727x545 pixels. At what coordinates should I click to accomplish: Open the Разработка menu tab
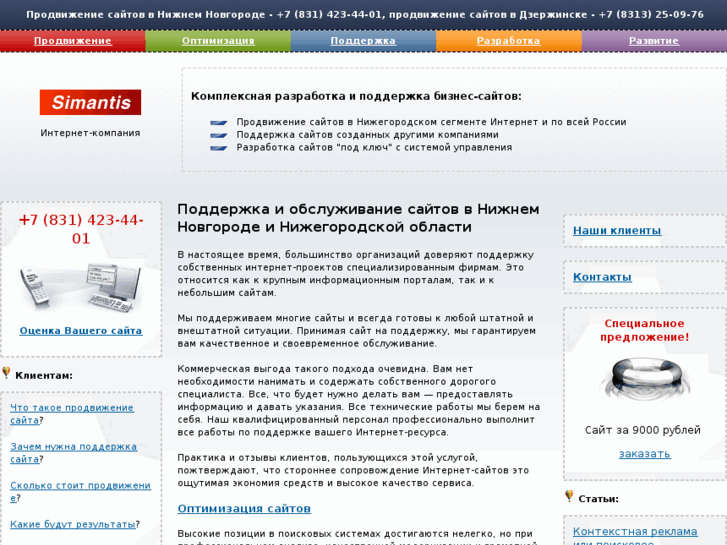[x=508, y=41]
